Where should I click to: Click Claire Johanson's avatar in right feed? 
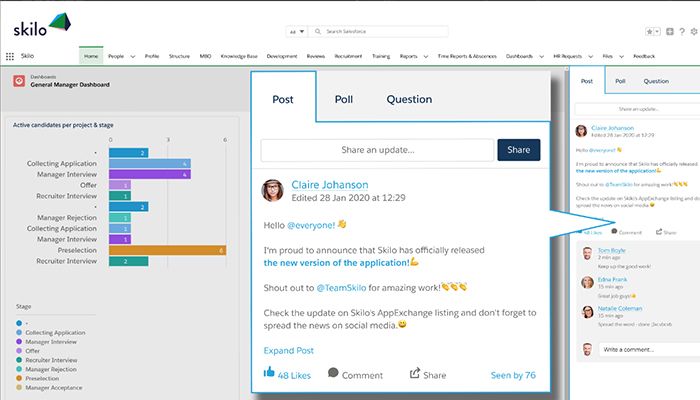(581, 131)
